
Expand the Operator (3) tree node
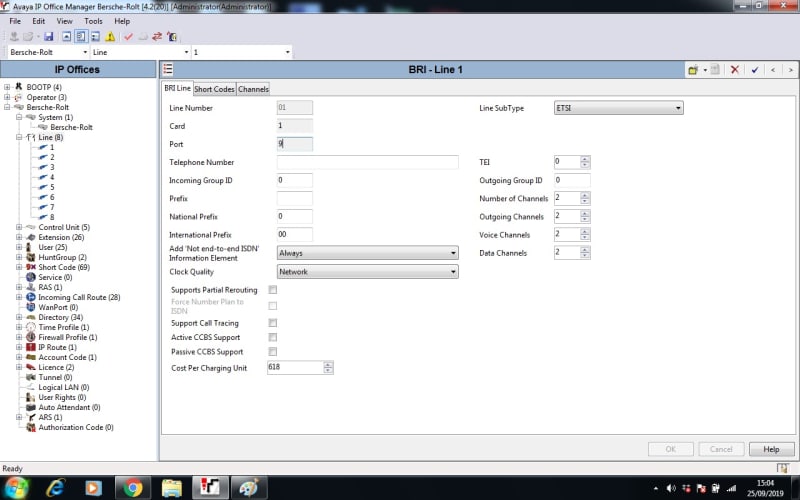point(7,97)
